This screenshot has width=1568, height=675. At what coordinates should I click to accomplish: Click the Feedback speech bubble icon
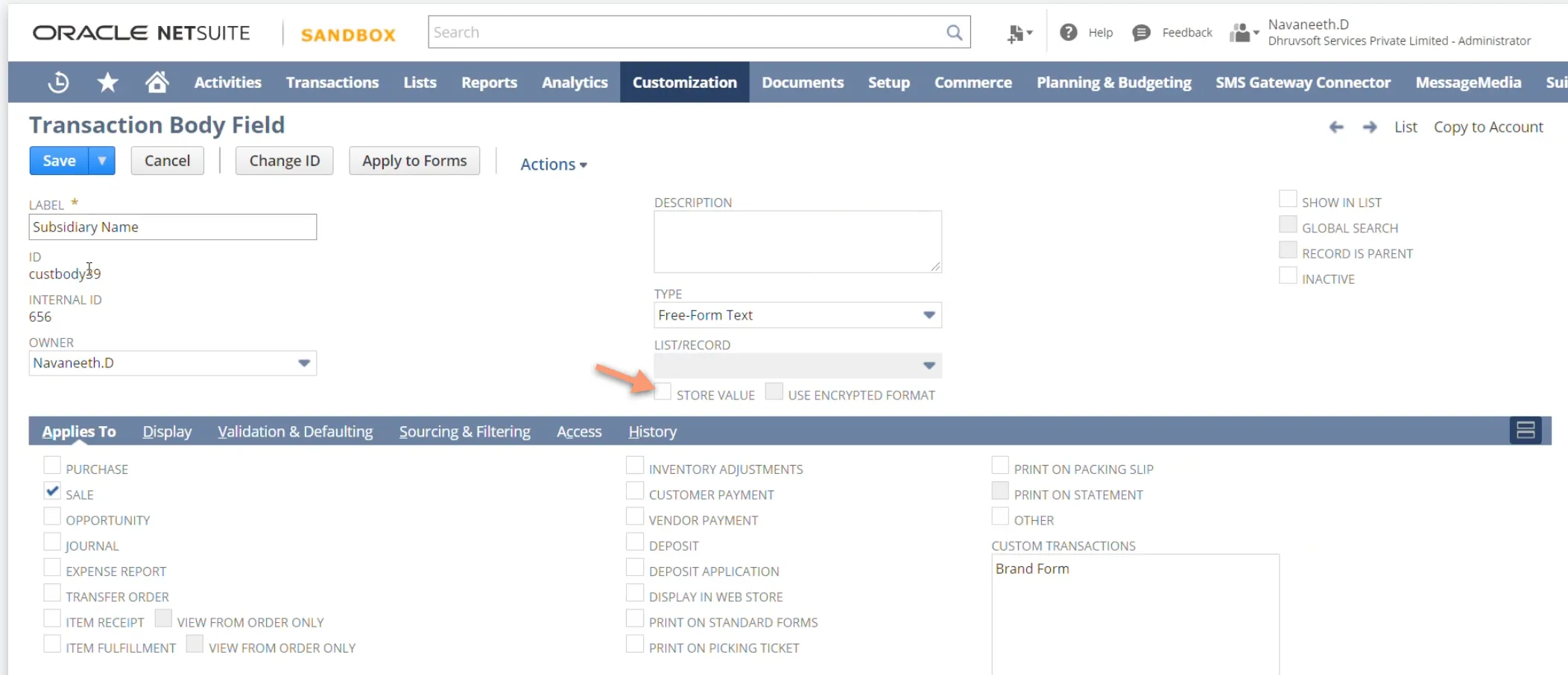click(1140, 33)
